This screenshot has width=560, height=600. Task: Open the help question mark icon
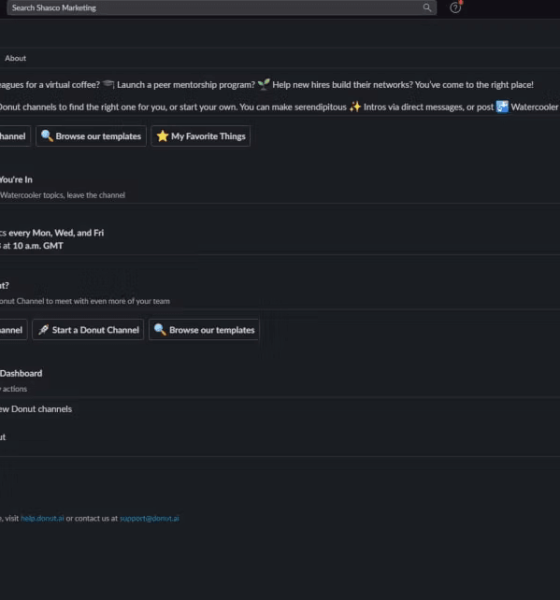[455, 7]
